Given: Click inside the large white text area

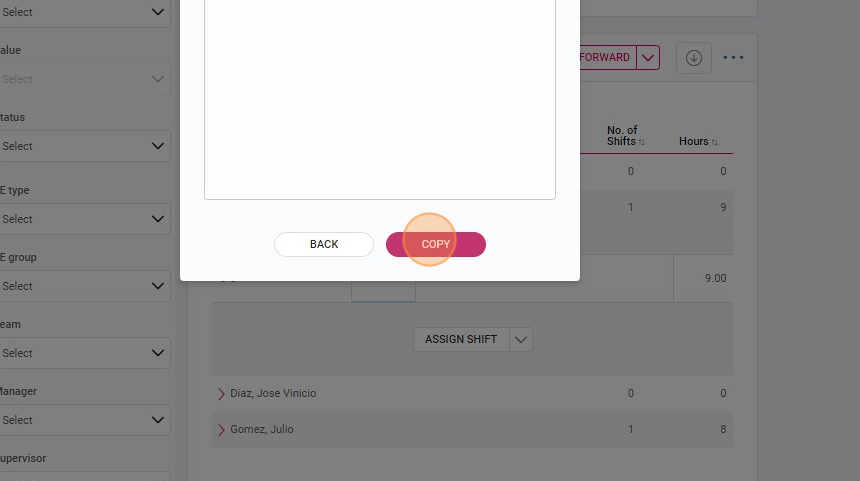Looking at the screenshot, I should click(380, 99).
